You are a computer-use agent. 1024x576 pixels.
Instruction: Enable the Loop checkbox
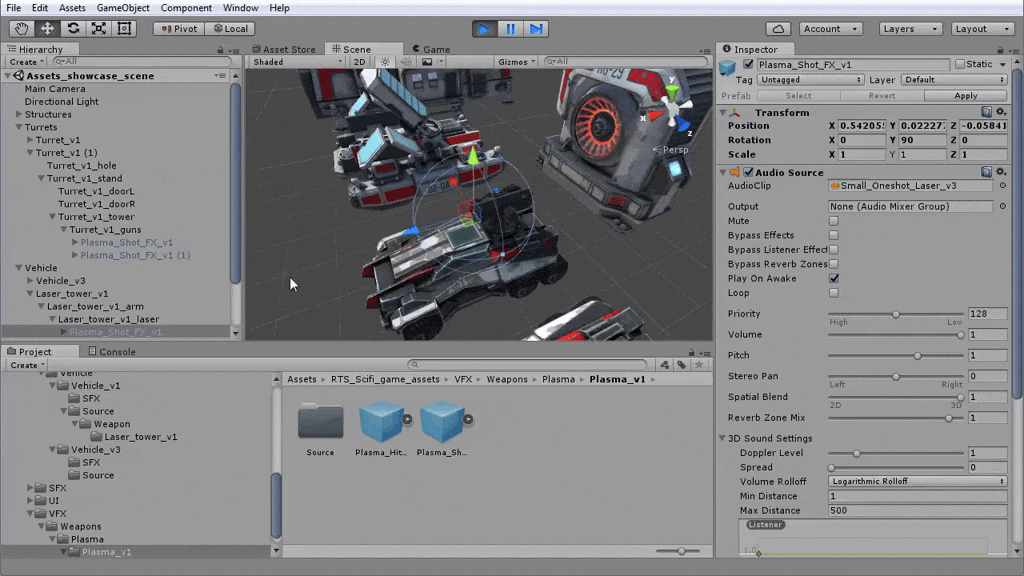834,293
